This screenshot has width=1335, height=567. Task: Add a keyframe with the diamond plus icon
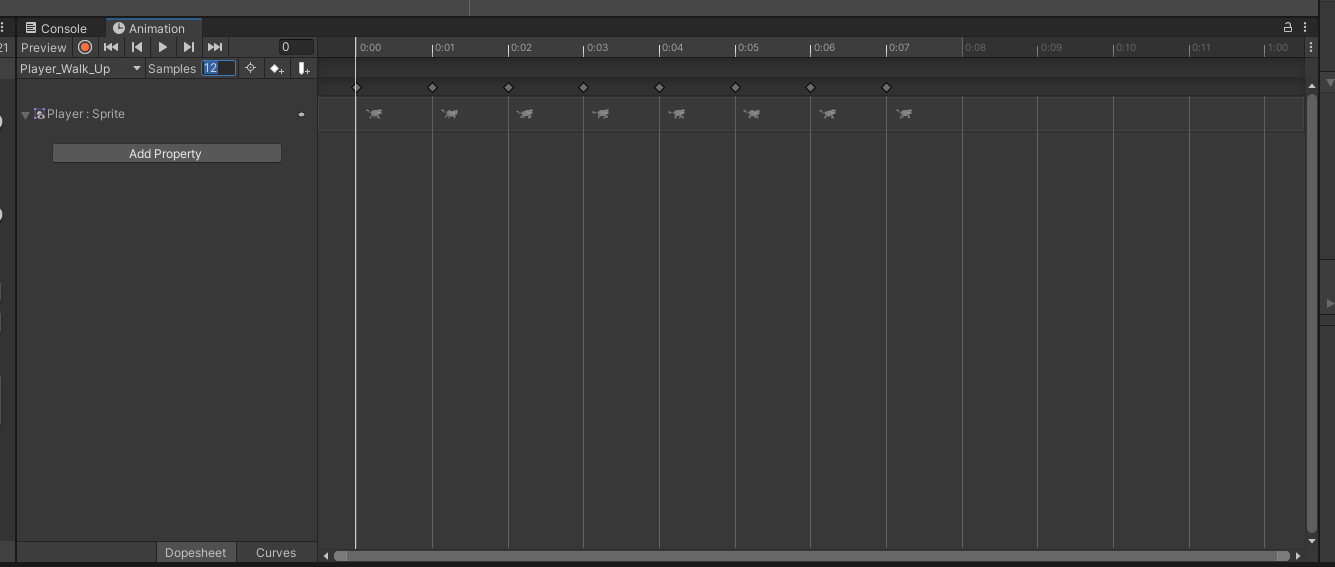click(x=277, y=68)
